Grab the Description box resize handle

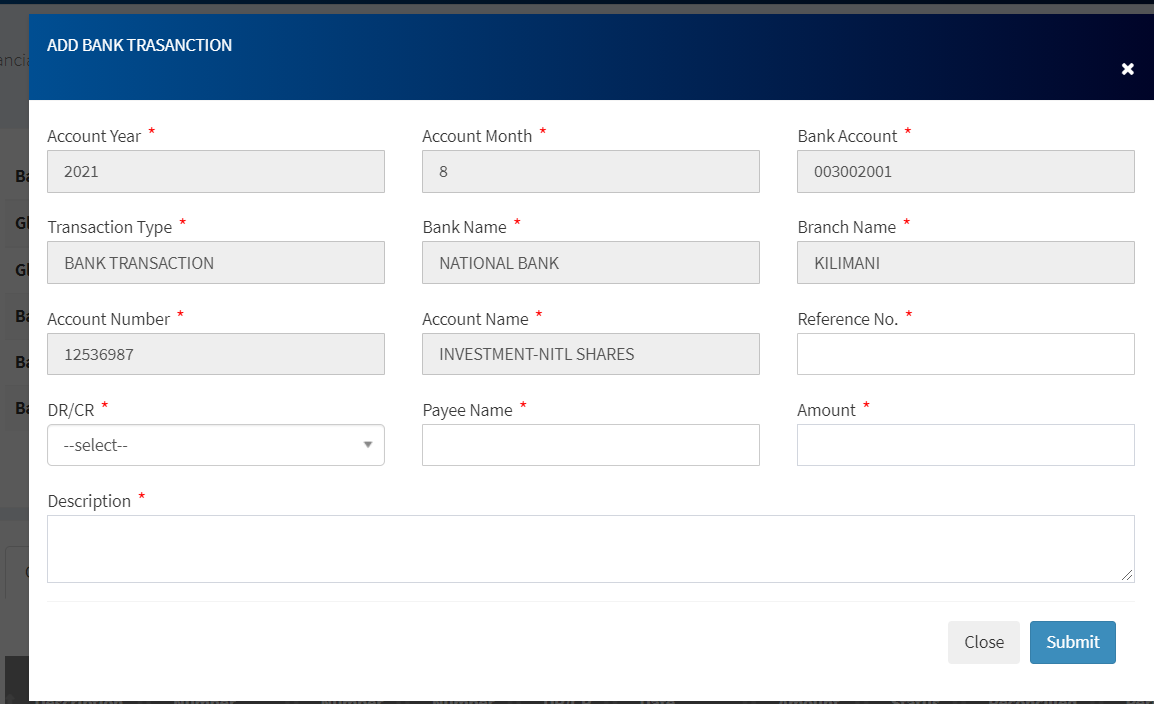pyautogui.click(x=1128, y=575)
